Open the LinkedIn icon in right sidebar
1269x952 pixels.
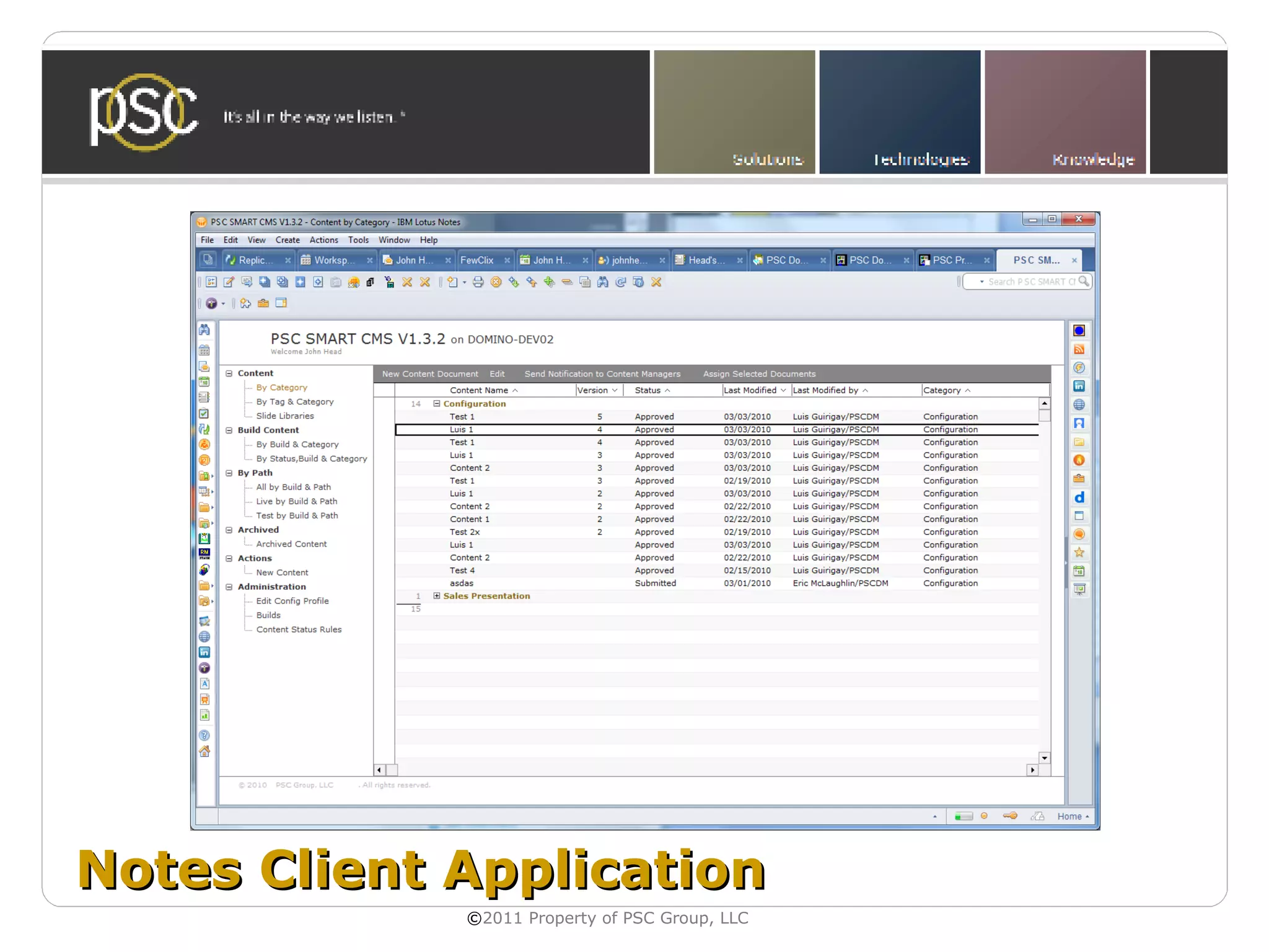[x=1079, y=386]
